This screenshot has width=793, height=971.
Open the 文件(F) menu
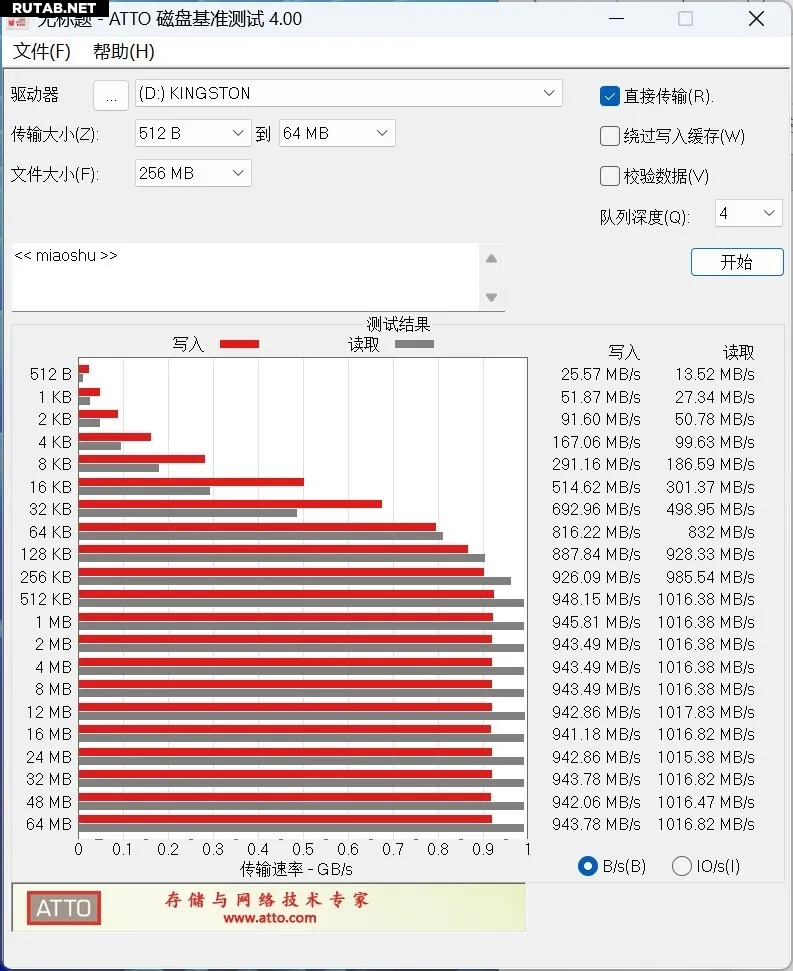pyautogui.click(x=42, y=52)
